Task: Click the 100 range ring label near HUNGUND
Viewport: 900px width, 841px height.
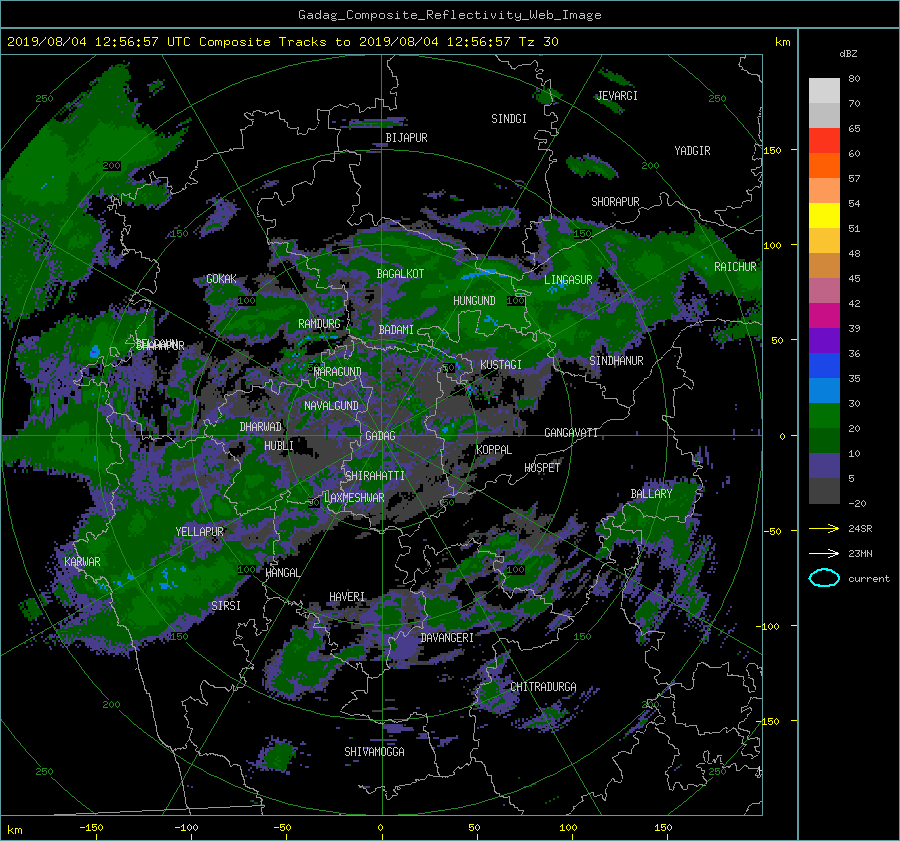Action: (516, 301)
